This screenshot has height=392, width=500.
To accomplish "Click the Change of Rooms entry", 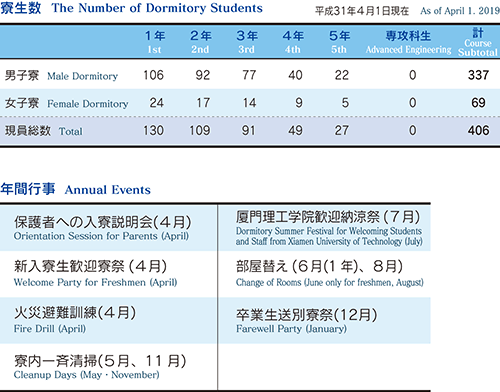I will (330, 274).
